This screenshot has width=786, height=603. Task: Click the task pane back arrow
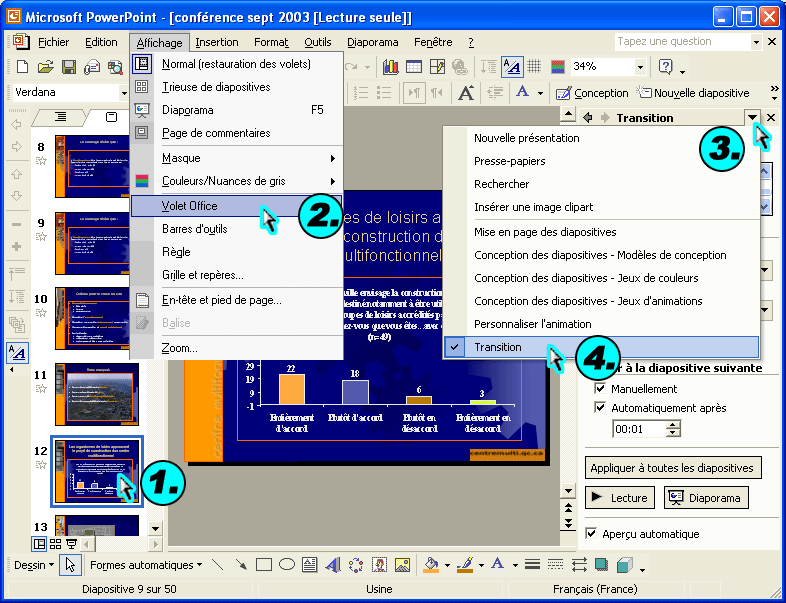[587, 118]
